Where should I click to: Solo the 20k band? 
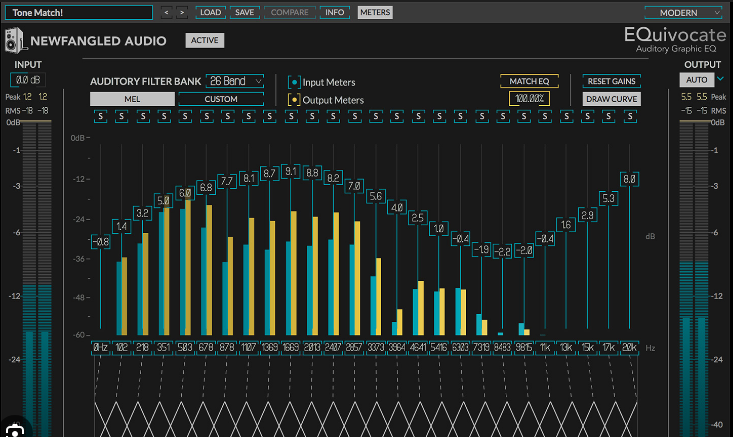pos(630,116)
